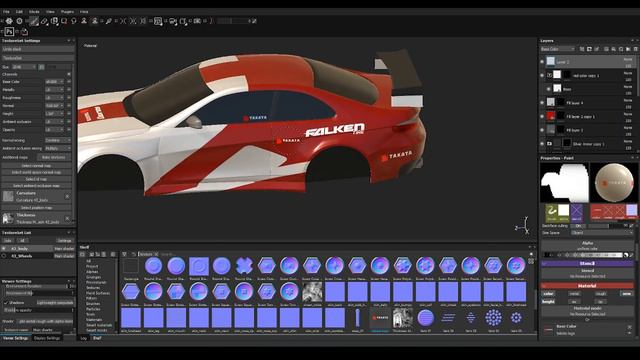Viewport: 640px width, 360px height.
Task: Select the 03_Wheels texture set radio
Action: [x=4, y=256]
